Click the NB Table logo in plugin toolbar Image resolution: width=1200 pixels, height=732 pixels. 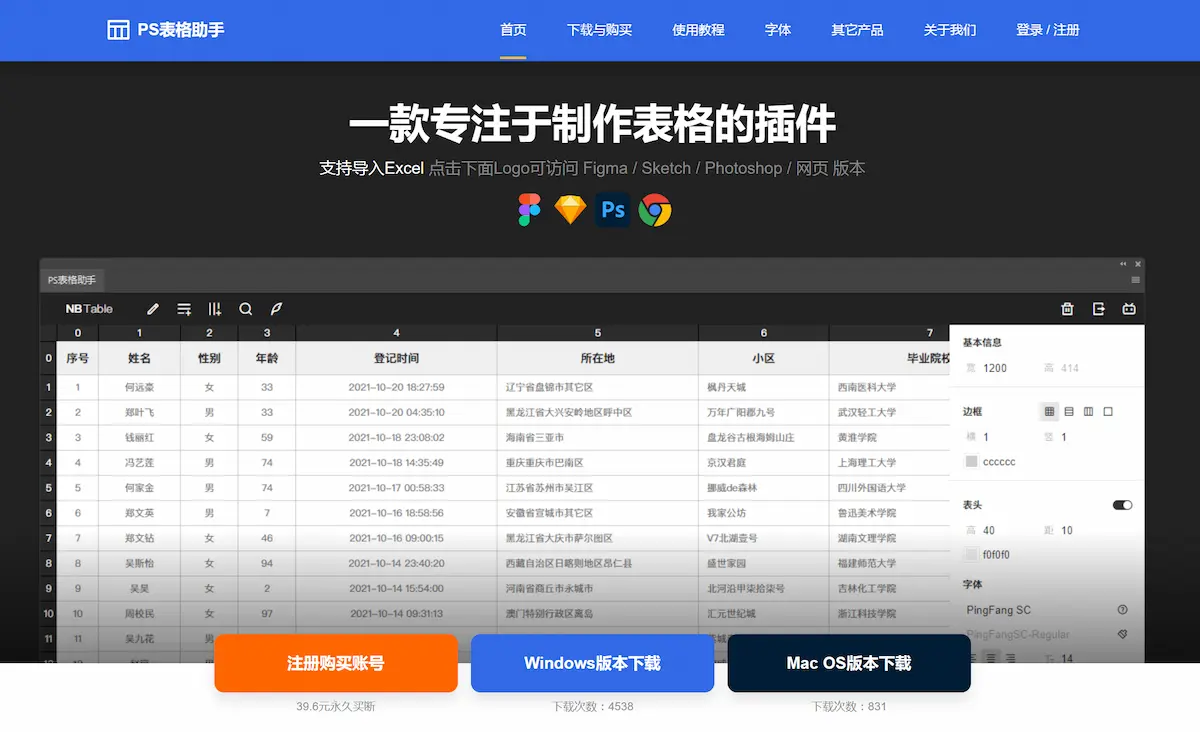[89, 309]
